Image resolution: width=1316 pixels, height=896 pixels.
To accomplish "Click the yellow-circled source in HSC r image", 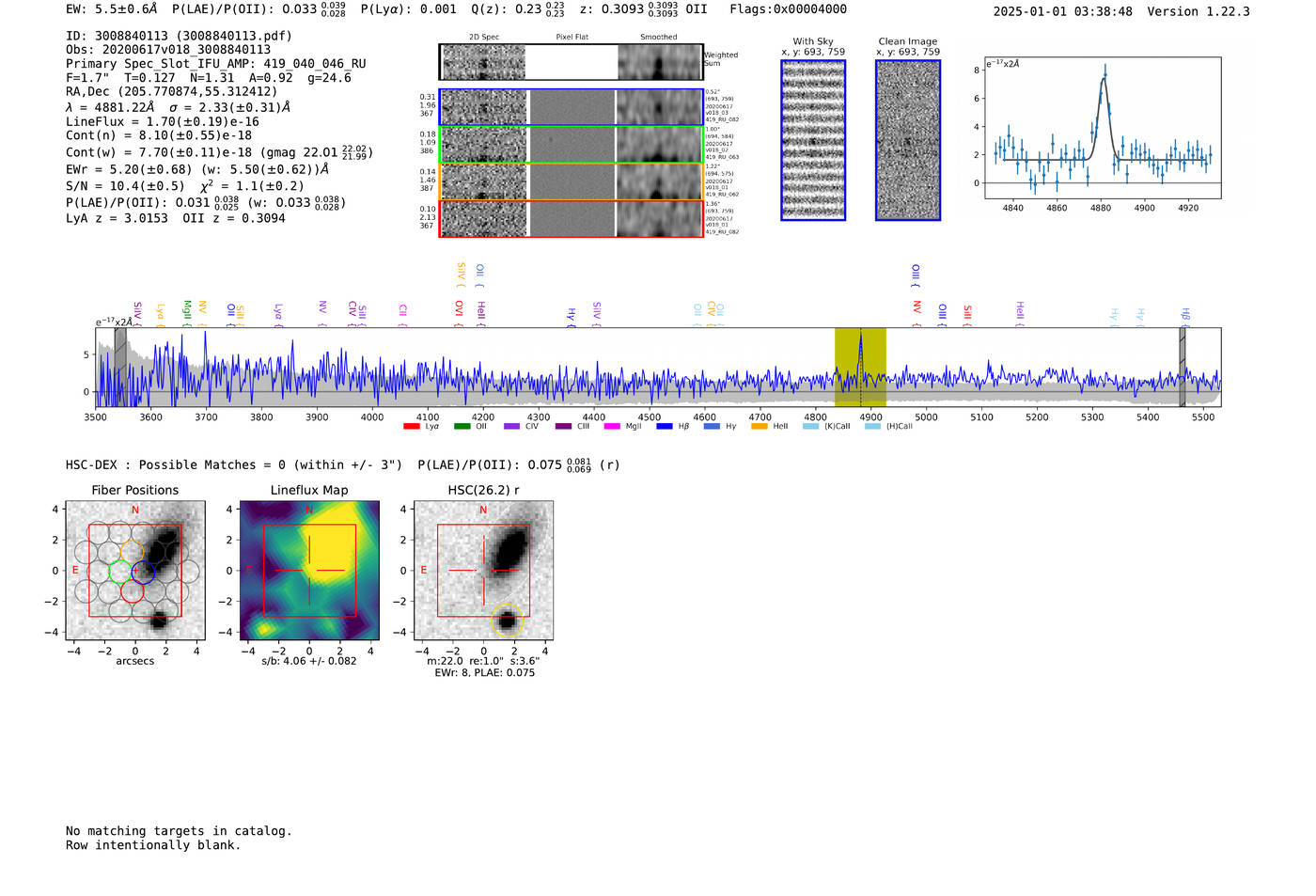I will pyautogui.click(x=508, y=620).
